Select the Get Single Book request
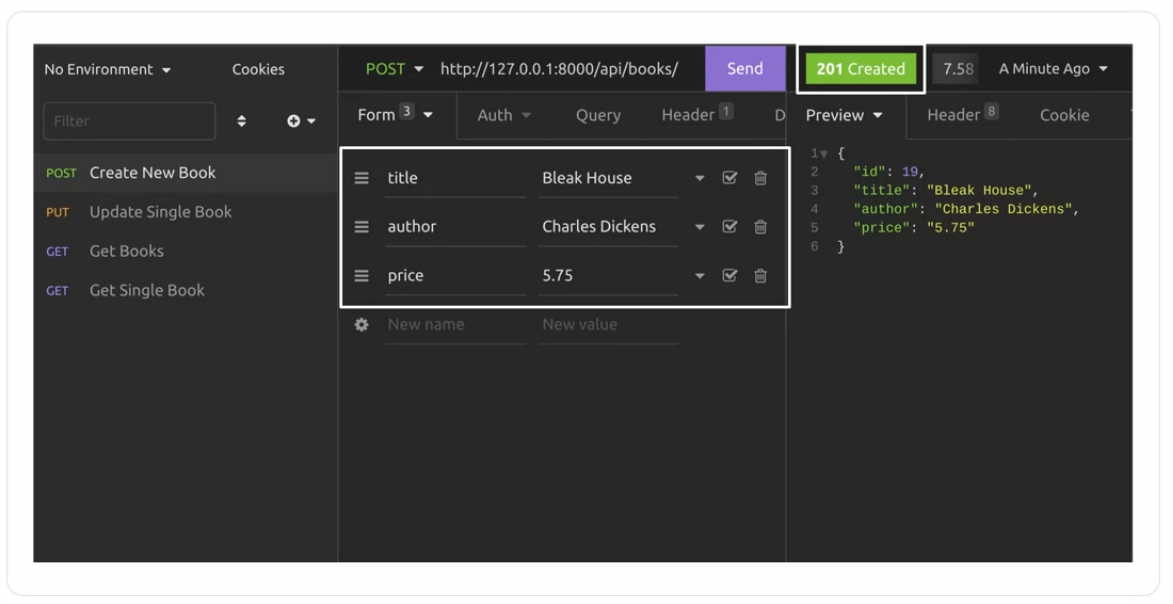The width and height of the screenshot is (1173, 604). [x=147, y=291]
